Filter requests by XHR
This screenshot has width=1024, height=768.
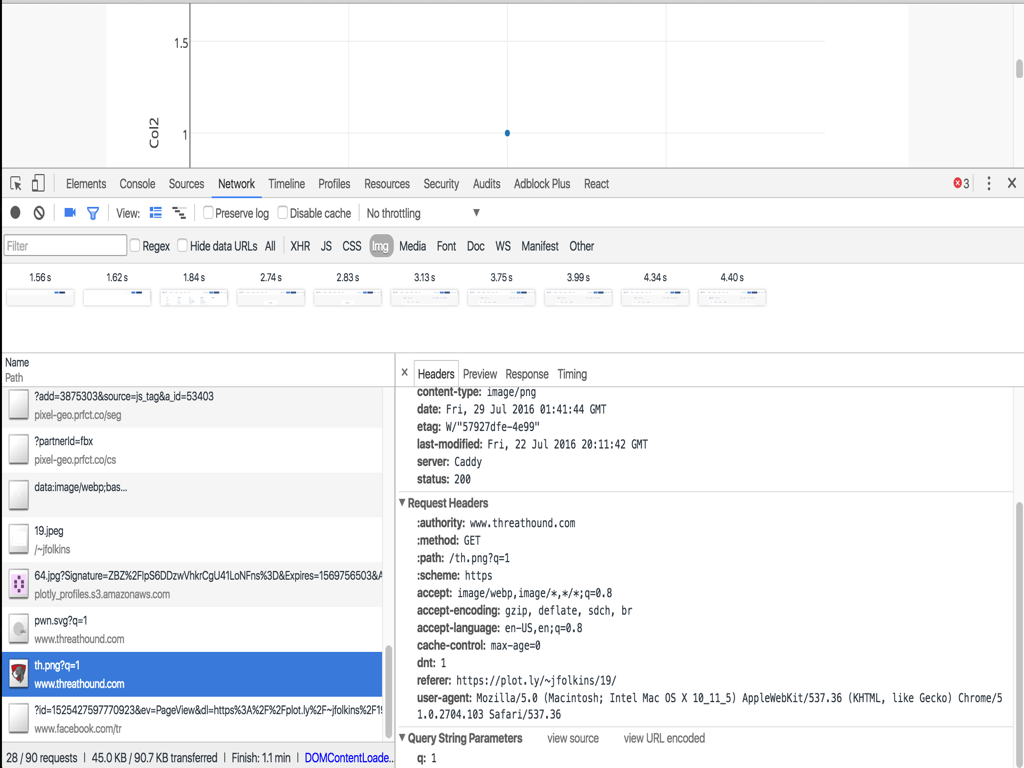click(x=300, y=246)
